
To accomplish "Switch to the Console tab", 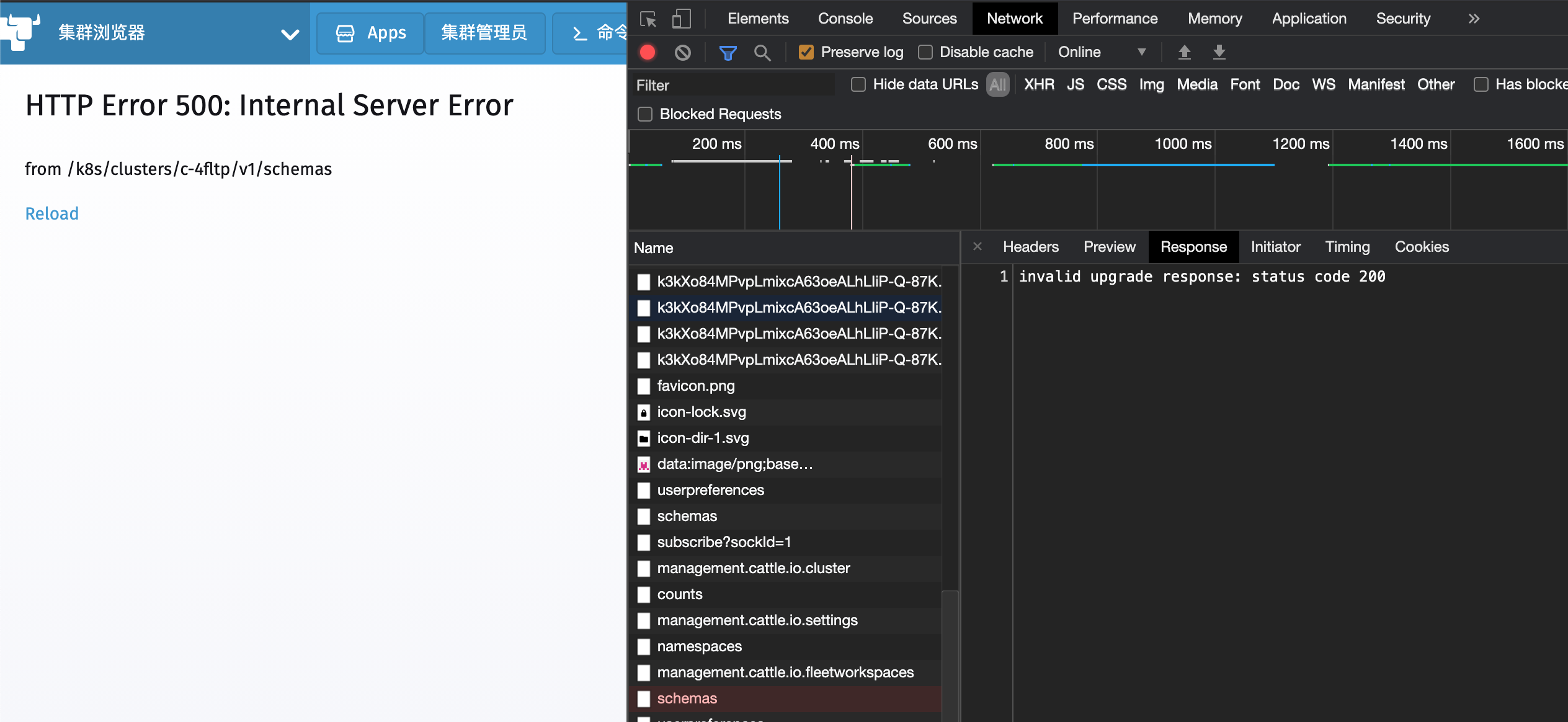I will 845,19.
